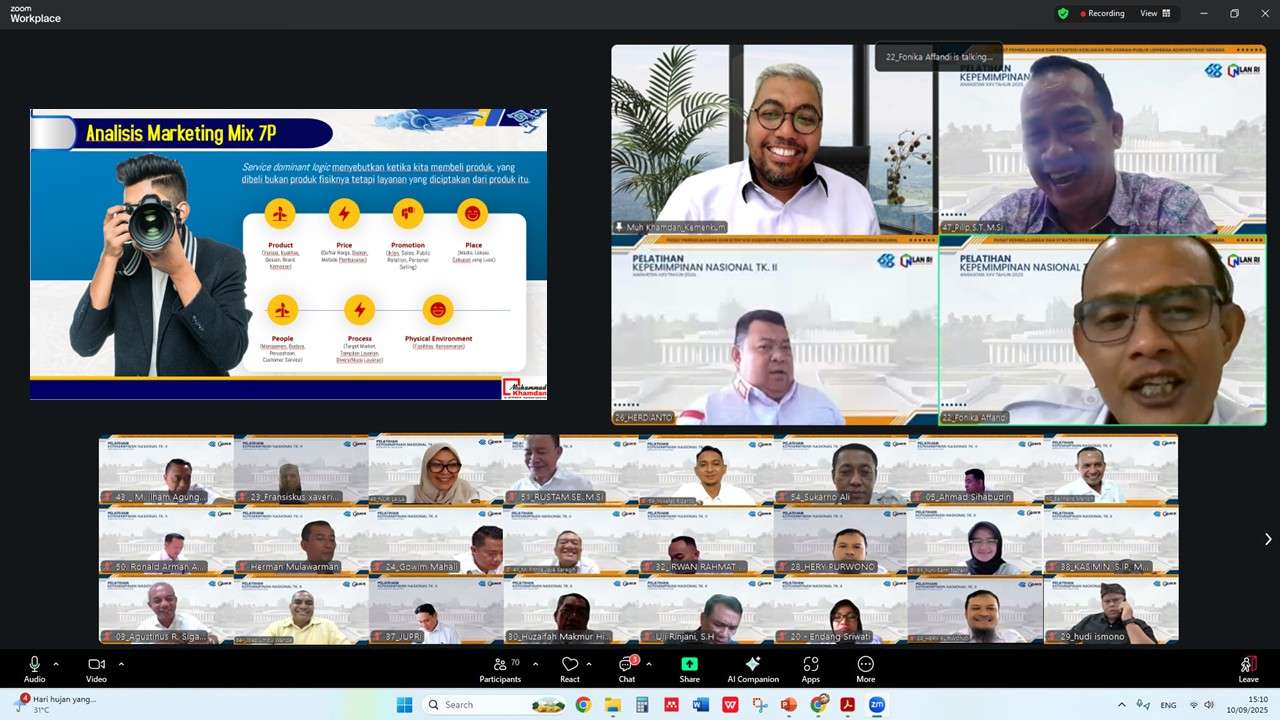Viewport: 1280px width, 720px height.
Task: Expand the caret beside Participants
Action: (535, 664)
